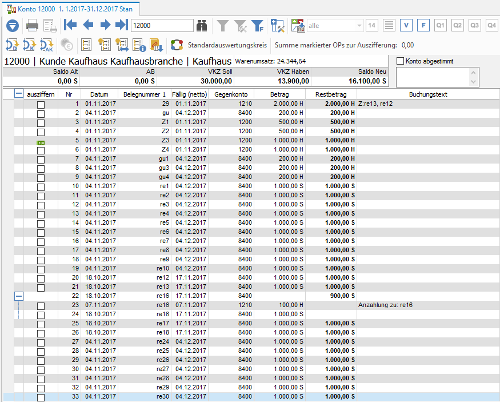Click the Saldo Neu value 16.100,00 S
This screenshot has height=402, width=500.
[x=367, y=81]
